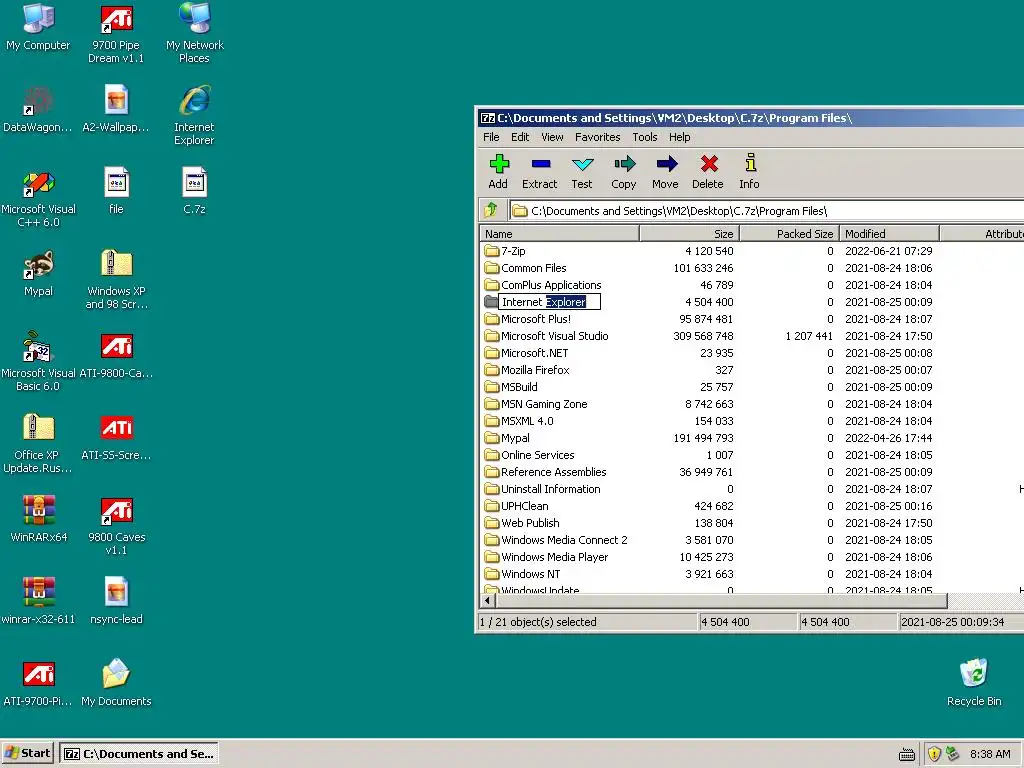This screenshot has height=768, width=1024.
Task: Sort by the Modified column header
Action: (889, 234)
